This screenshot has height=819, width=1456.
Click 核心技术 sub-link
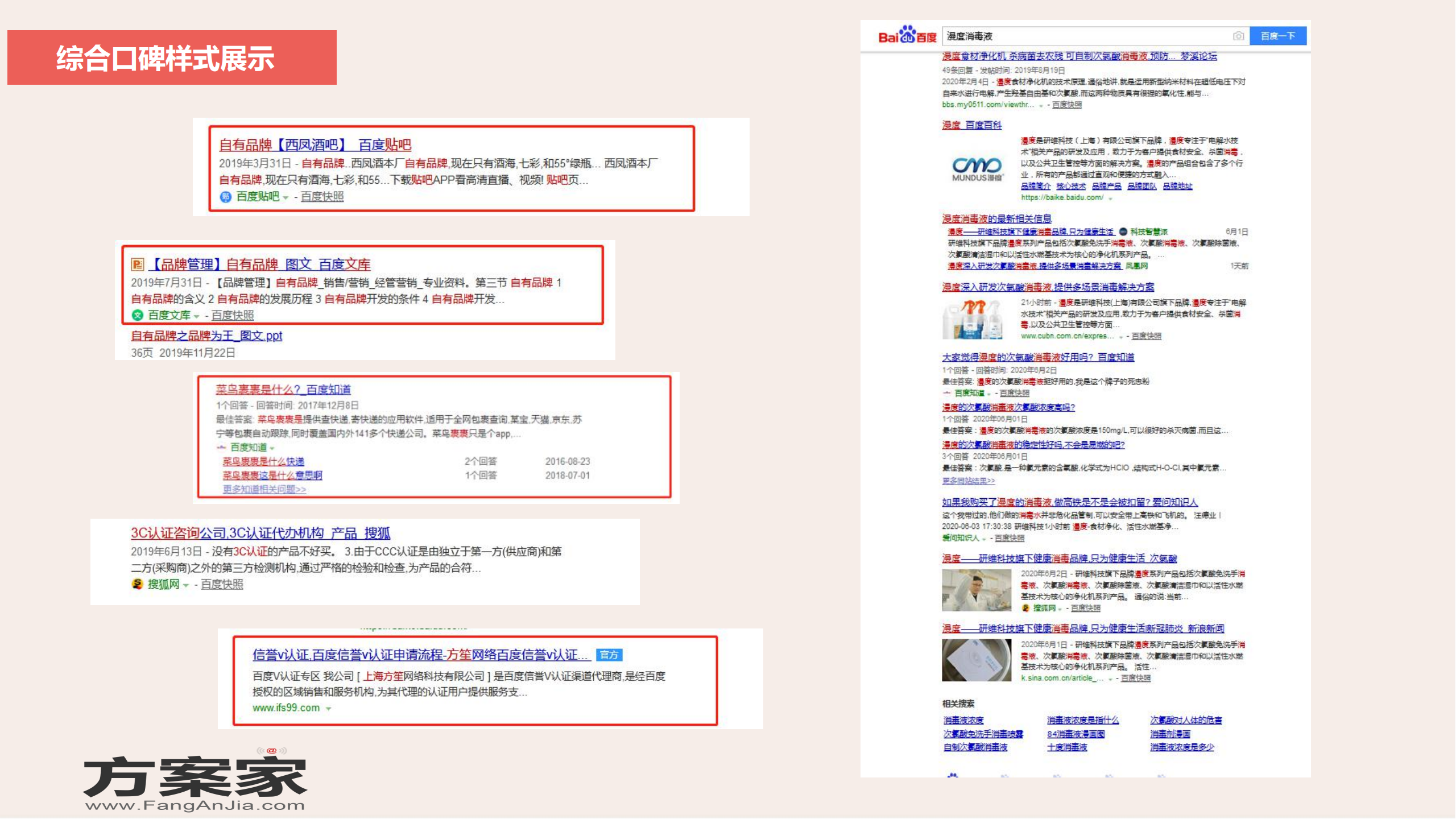(1071, 186)
